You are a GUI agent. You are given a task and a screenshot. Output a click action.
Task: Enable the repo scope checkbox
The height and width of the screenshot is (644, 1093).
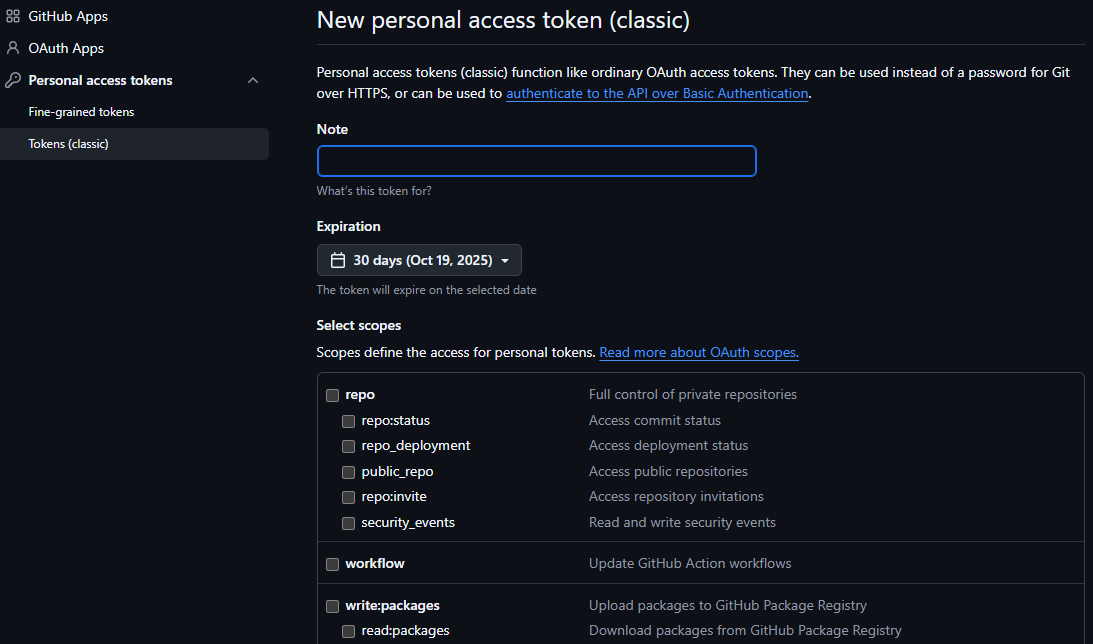(333, 395)
